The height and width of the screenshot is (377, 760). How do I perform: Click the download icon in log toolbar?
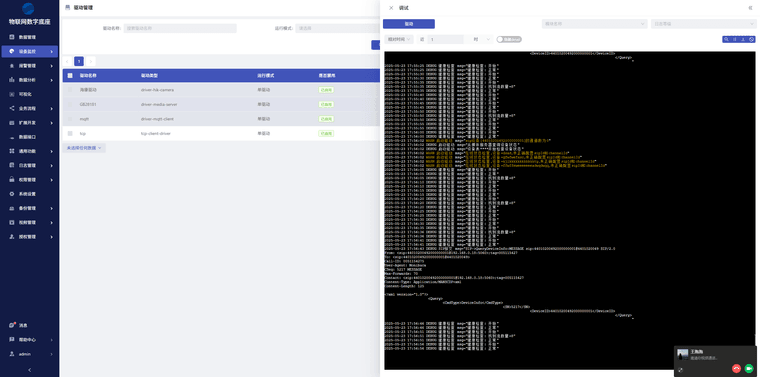click(x=743, y=39)
